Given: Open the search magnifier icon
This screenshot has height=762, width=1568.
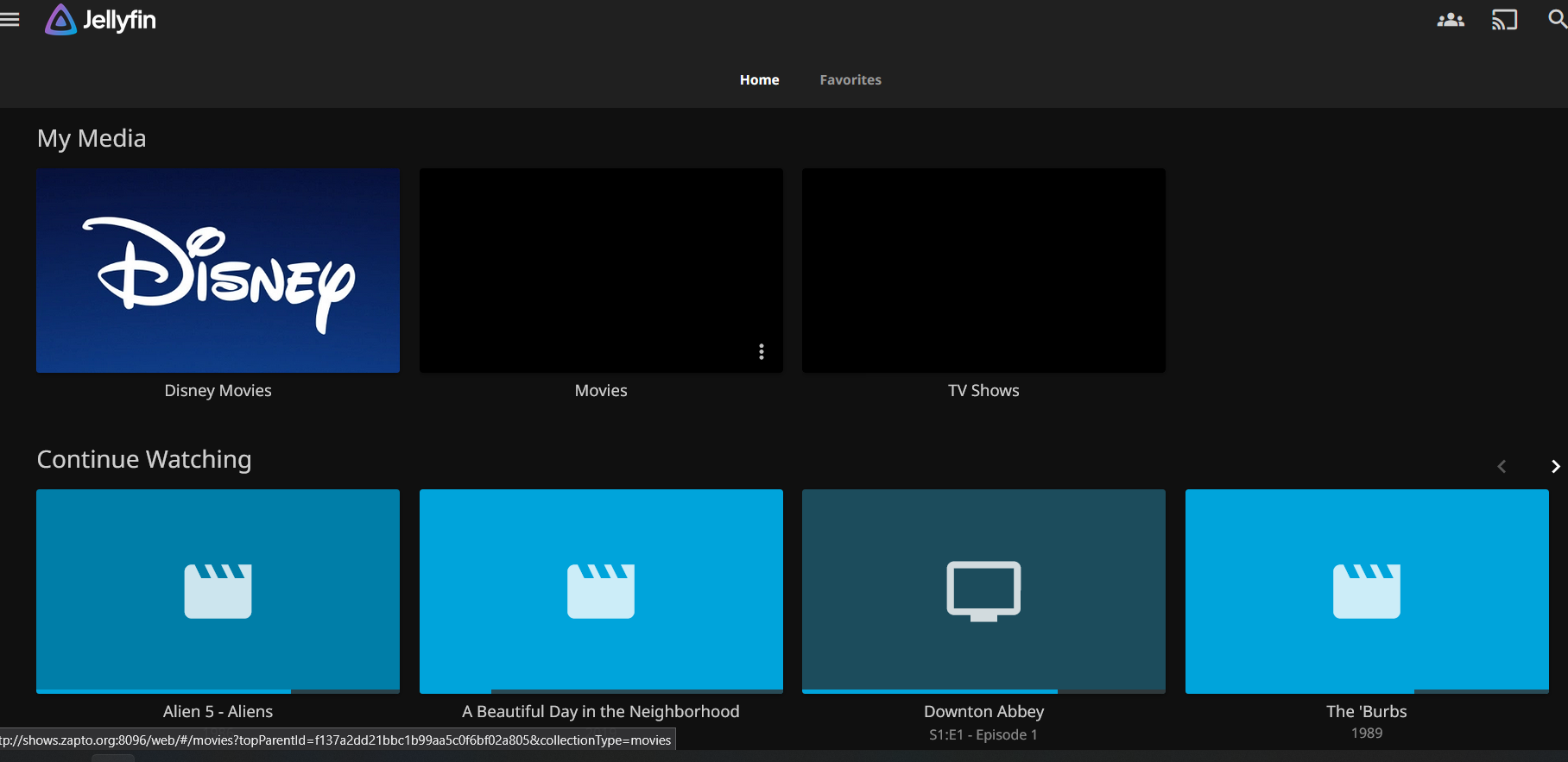Looking at the screenshot, I should tap(1556, 19).
